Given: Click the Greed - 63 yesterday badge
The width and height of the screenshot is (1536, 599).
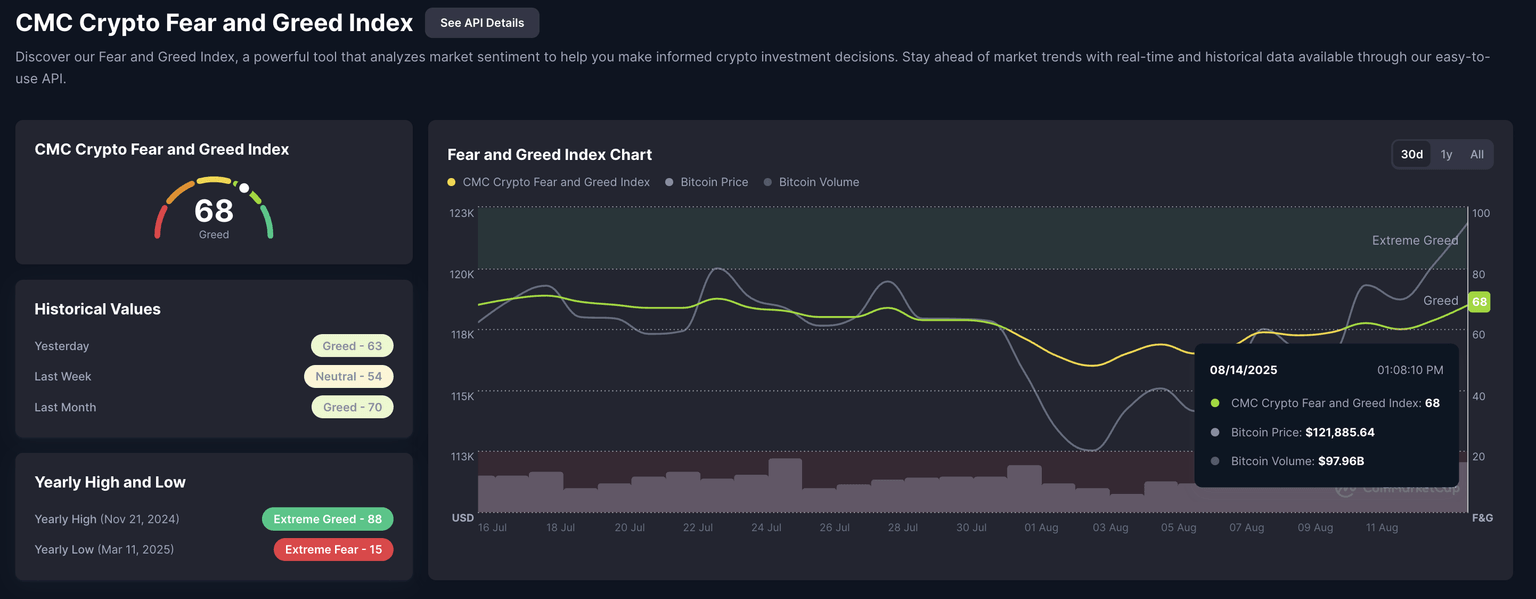Looking at the screenshot, I should coord(352,346).
